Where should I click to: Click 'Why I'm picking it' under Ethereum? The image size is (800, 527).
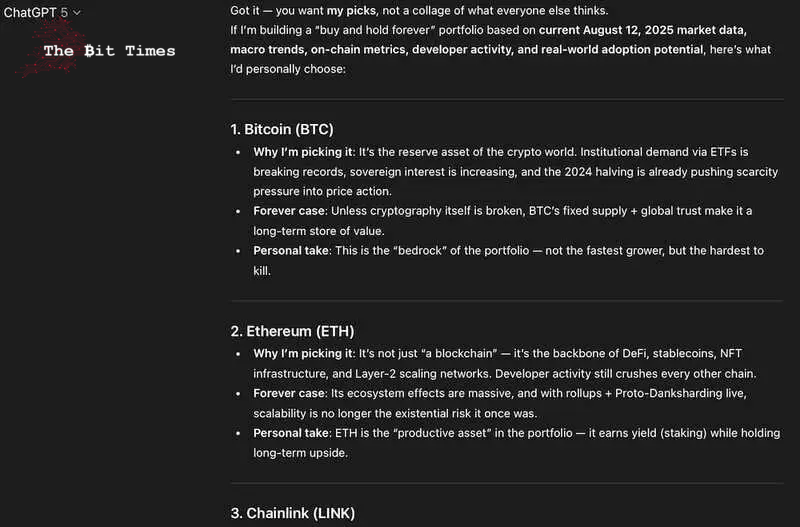(303, 354)
